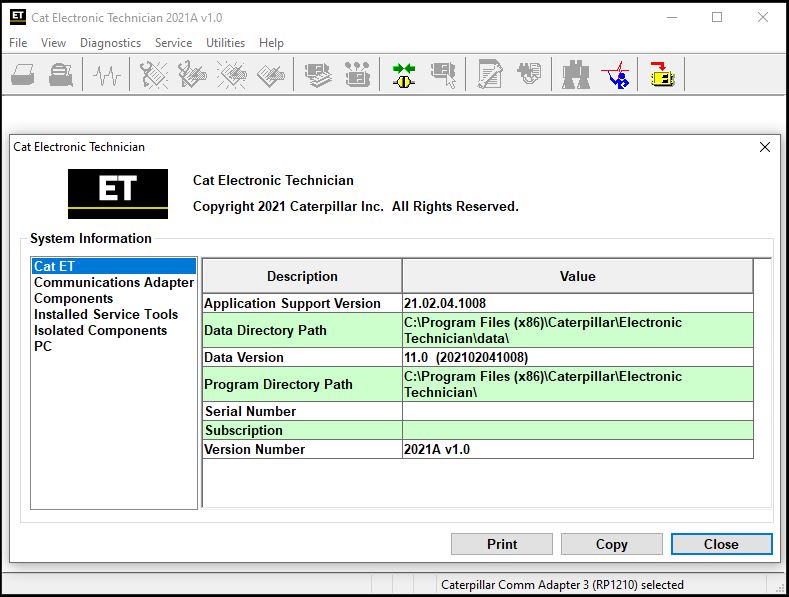Viewport: 789px width, 597px height.
Task: Open the Diagnostics menu
Action: pos(110,43)
